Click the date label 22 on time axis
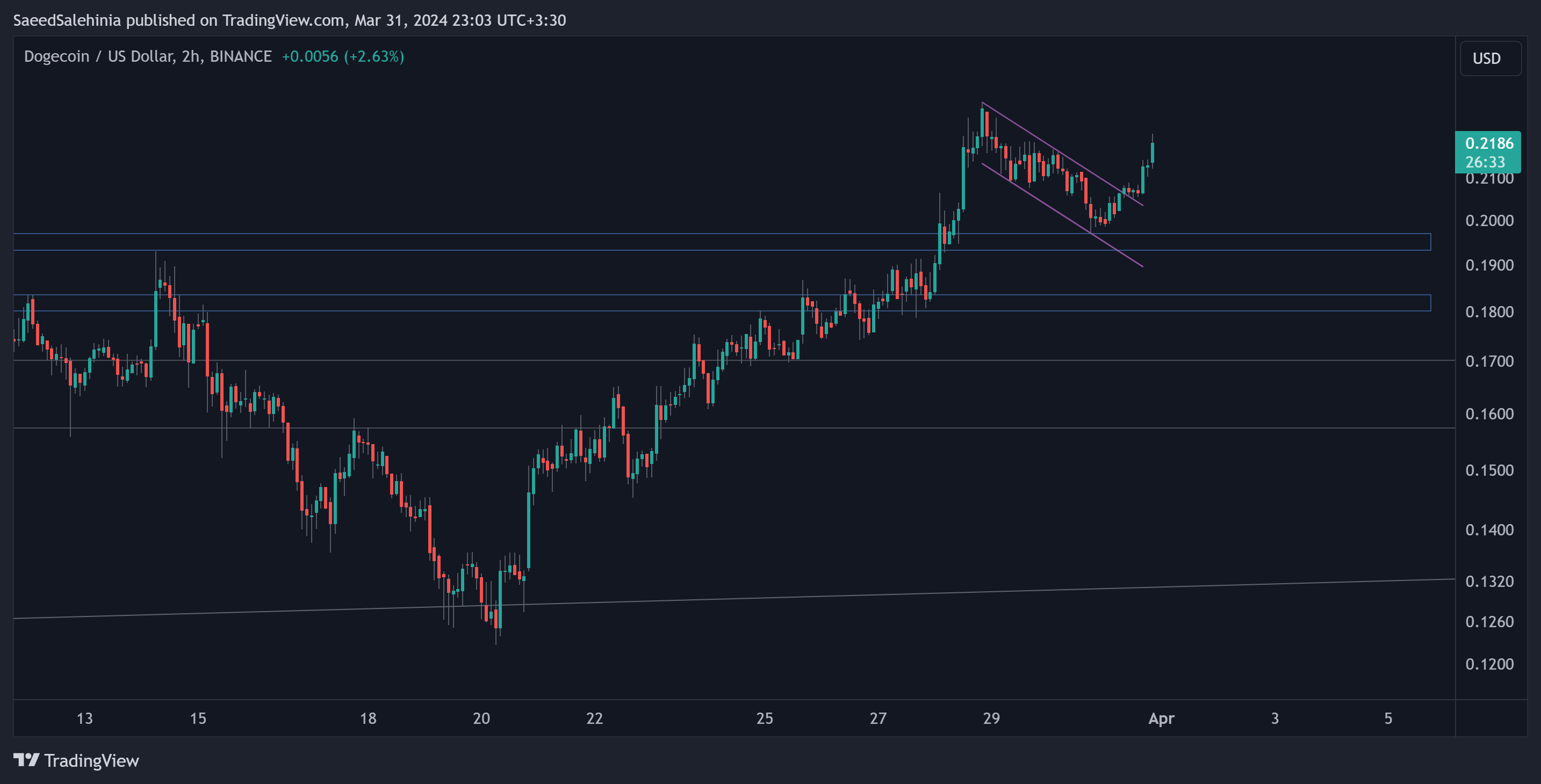The width and height of the screenshot is (1541, 784). click(x=595, y=718)
